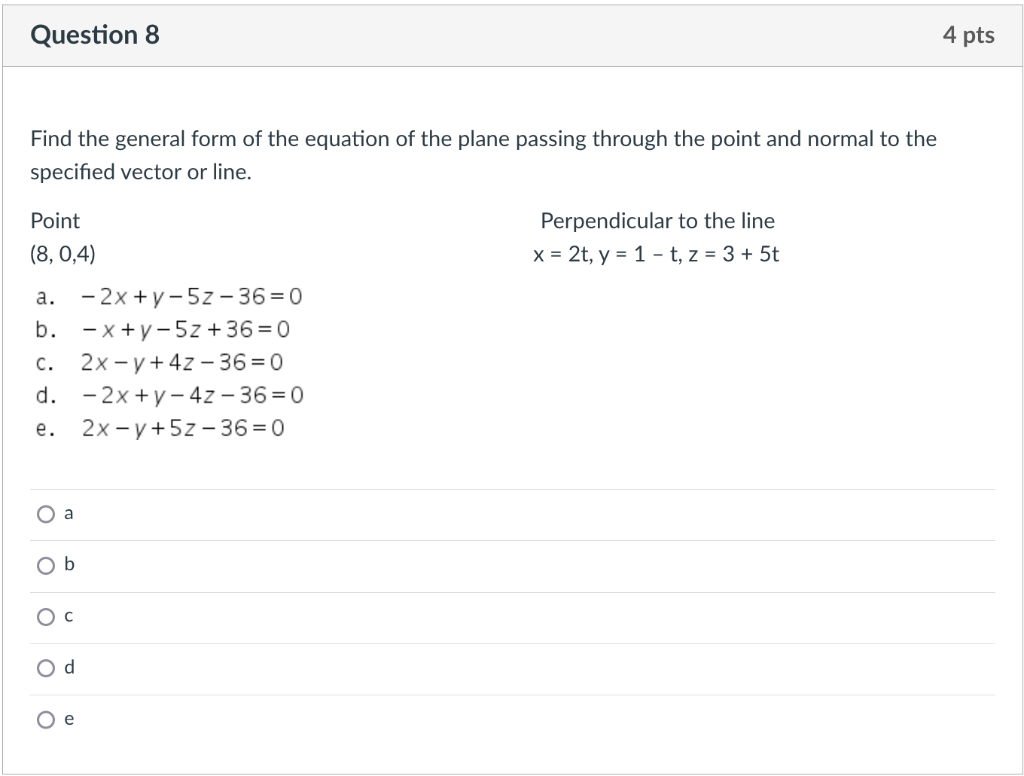The height and width of the screenshot is (776, 1024).
Task: Select the radio button for answer e
Action: [x=46, y=719]
